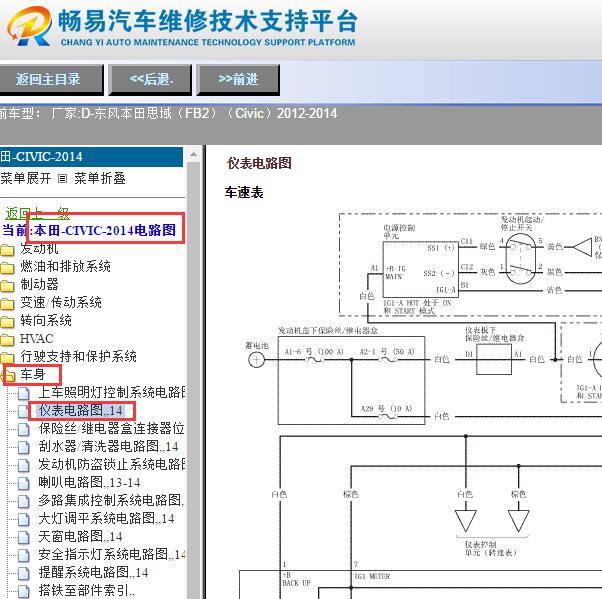The image size is (602, 599).
Task: Click page icon beside 保险丝/继电器盒连接器位
Action: (24, 429)
